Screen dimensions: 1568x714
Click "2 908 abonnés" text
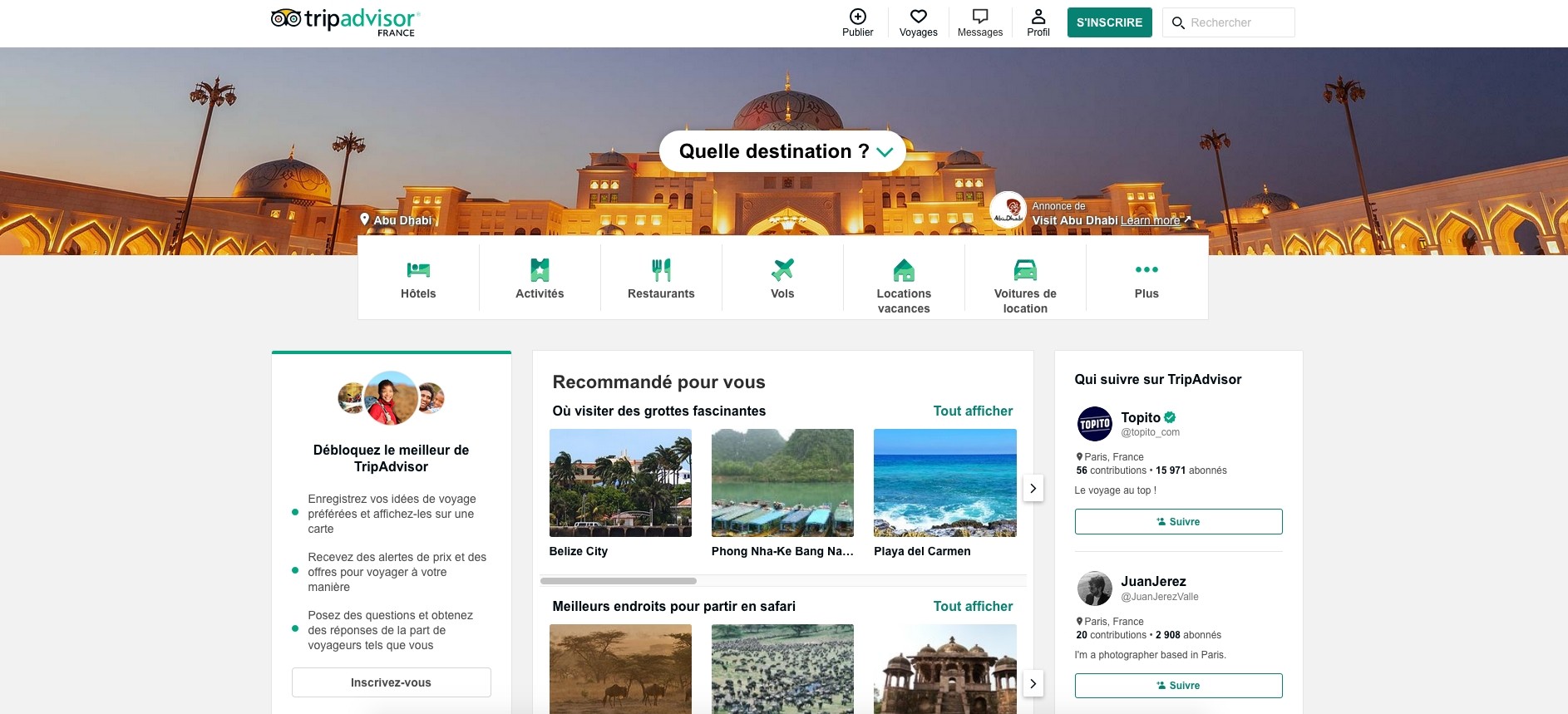coord(1188,635)
